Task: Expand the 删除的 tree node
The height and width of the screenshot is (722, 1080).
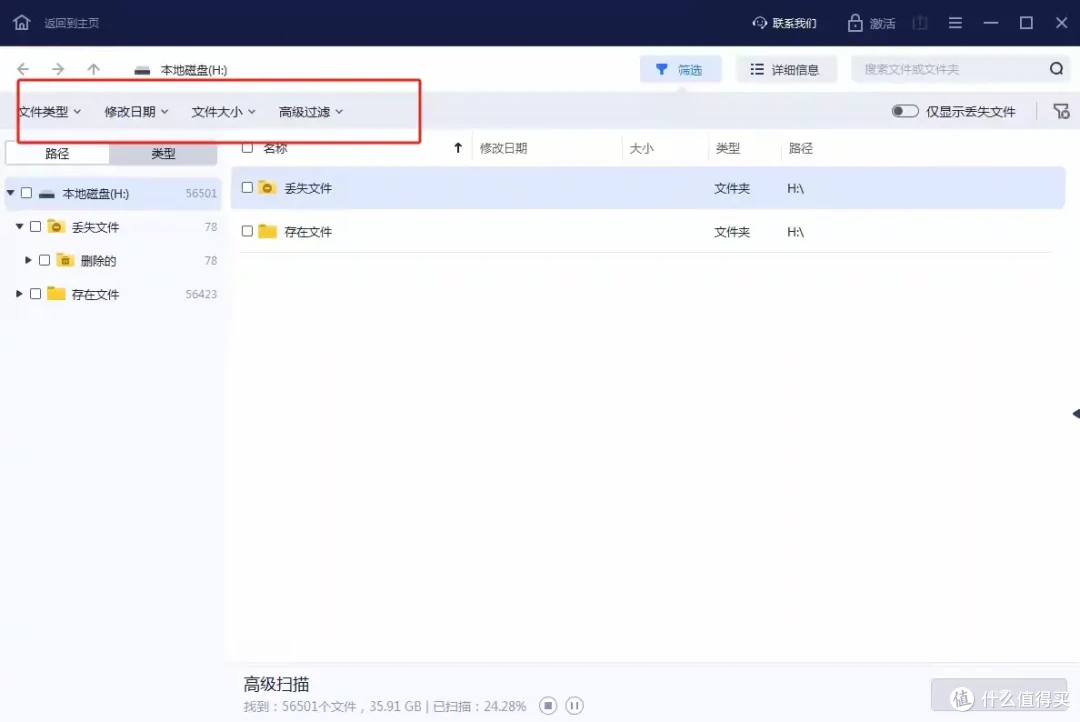Action: (x=28, y=260)
